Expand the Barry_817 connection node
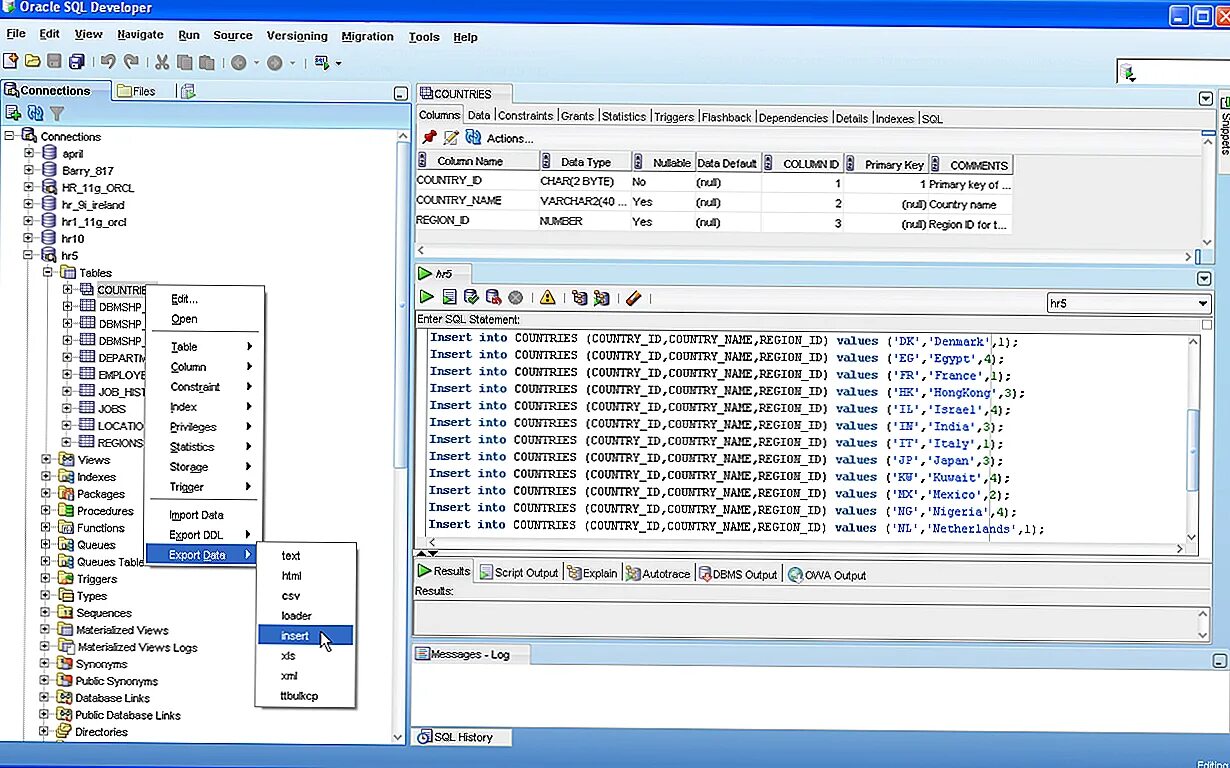The image size is (1230, 768). pos(29,170)
